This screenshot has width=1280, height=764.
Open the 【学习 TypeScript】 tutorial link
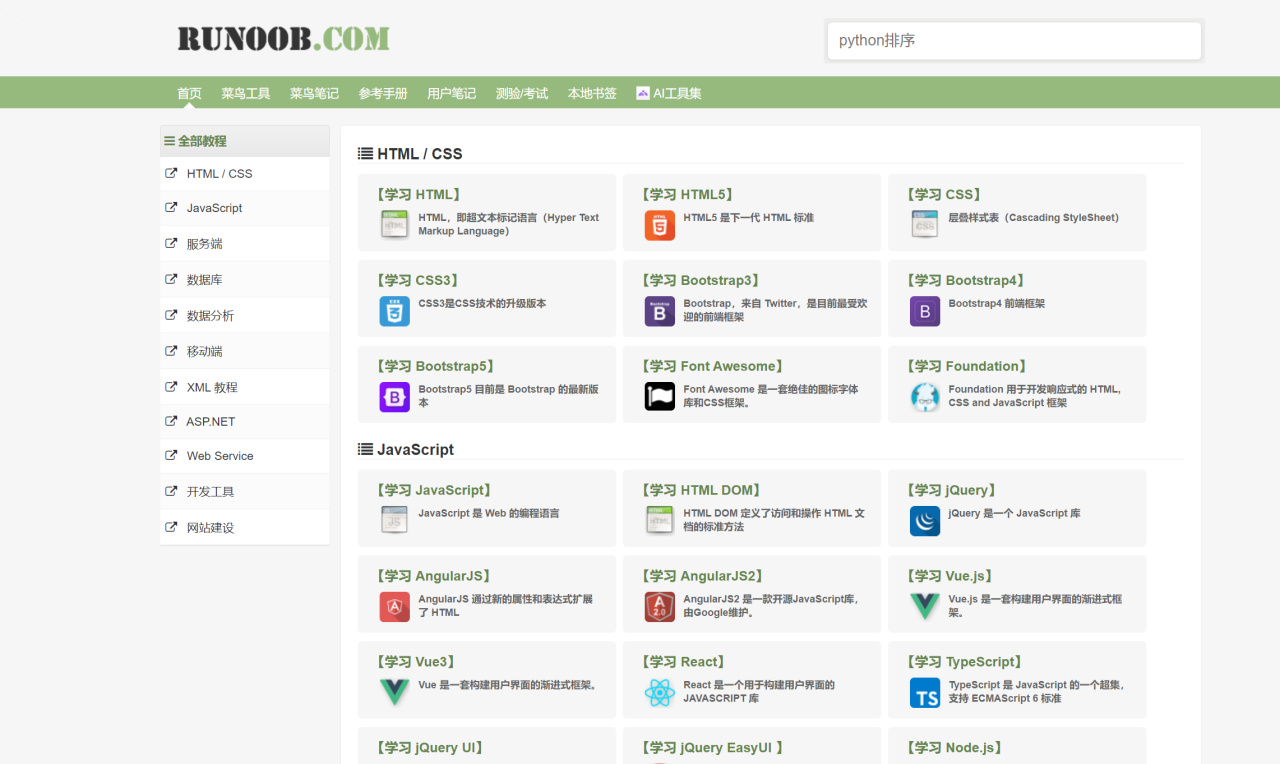point(965,663)
